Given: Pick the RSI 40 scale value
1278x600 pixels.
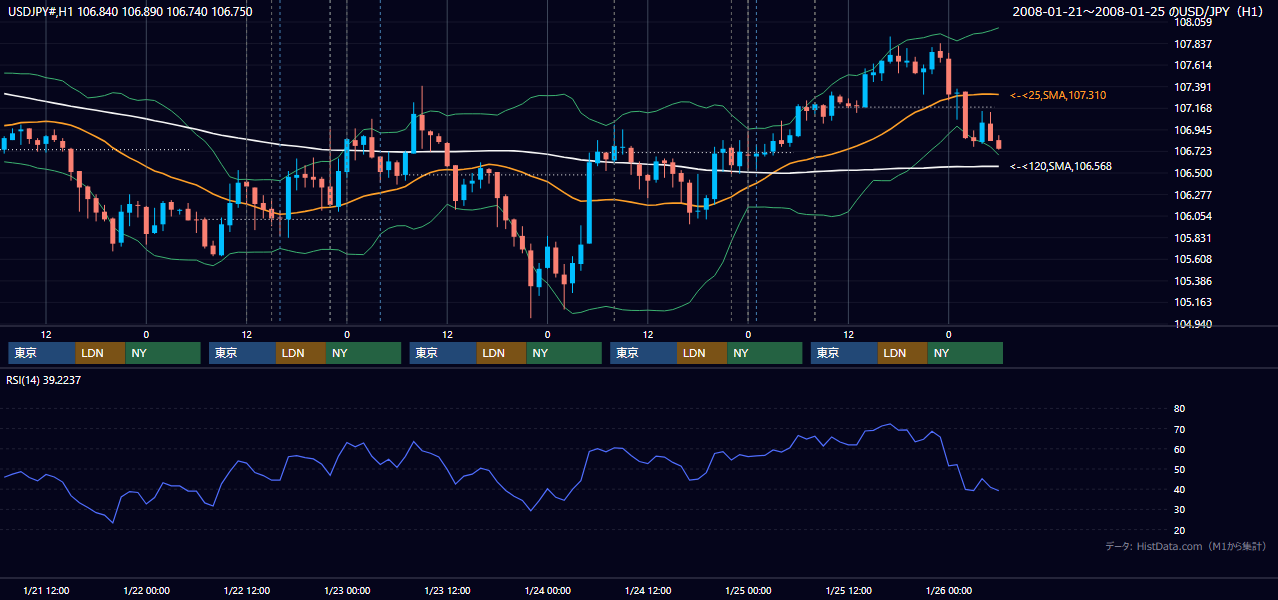Looking at the screenshot, I should (1179, 489).
